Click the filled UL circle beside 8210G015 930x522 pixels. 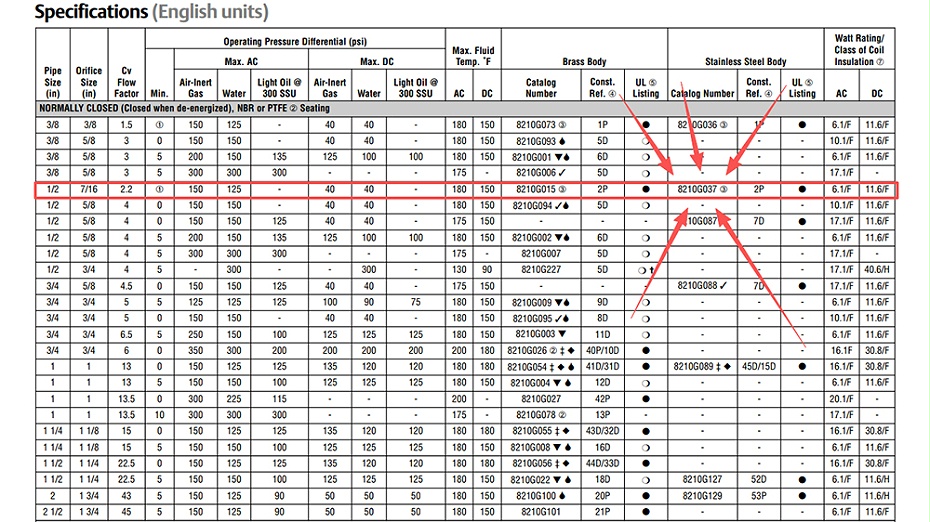click(x=646, y=188)
